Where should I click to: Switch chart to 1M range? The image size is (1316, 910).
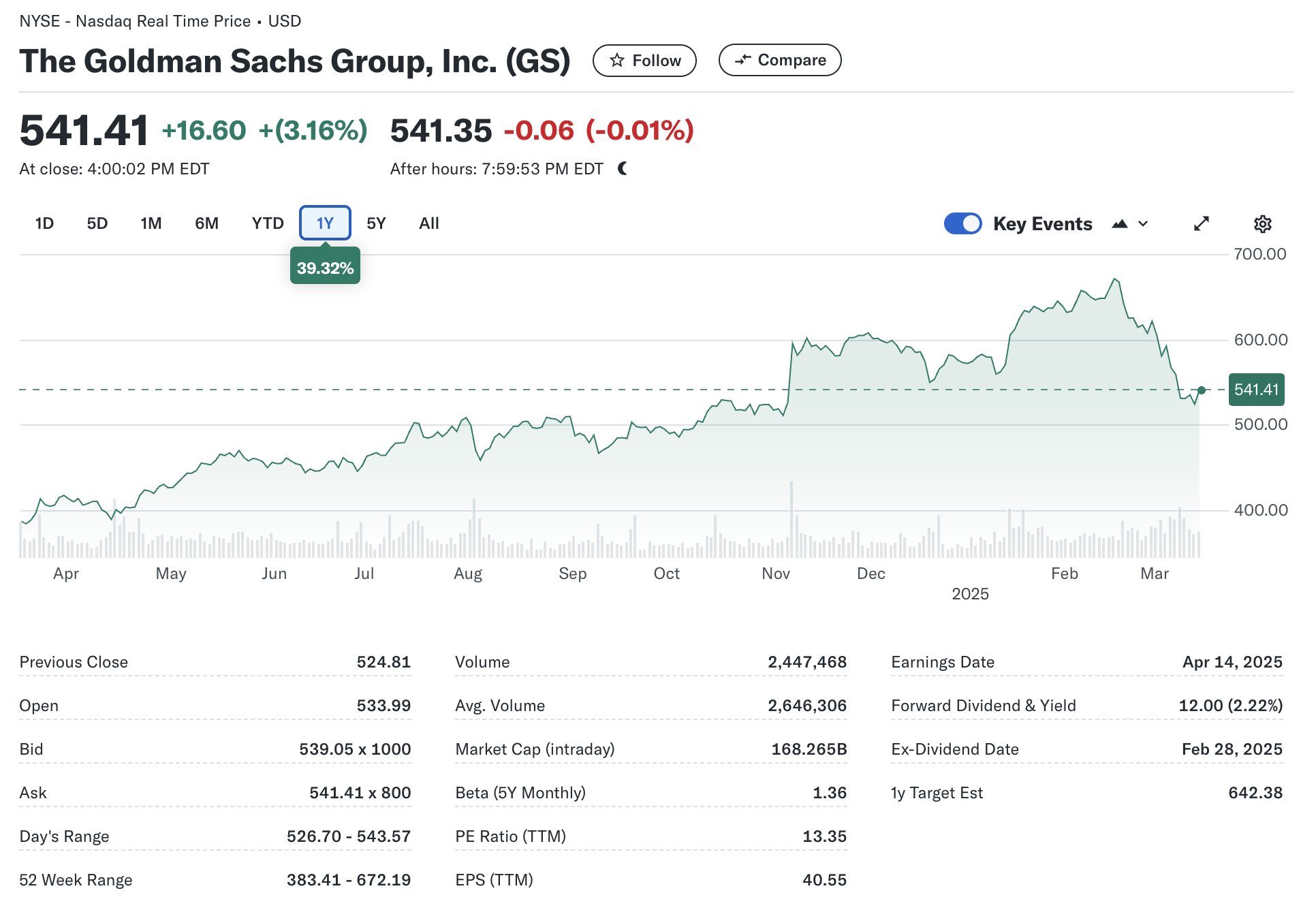coord(151,223)
